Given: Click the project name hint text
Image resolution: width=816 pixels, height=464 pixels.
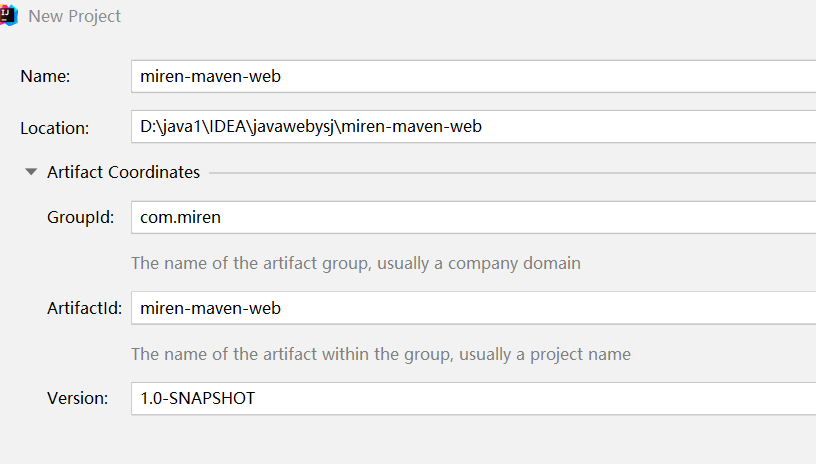Looking at the screenshot, I should [x=380, y=354].
